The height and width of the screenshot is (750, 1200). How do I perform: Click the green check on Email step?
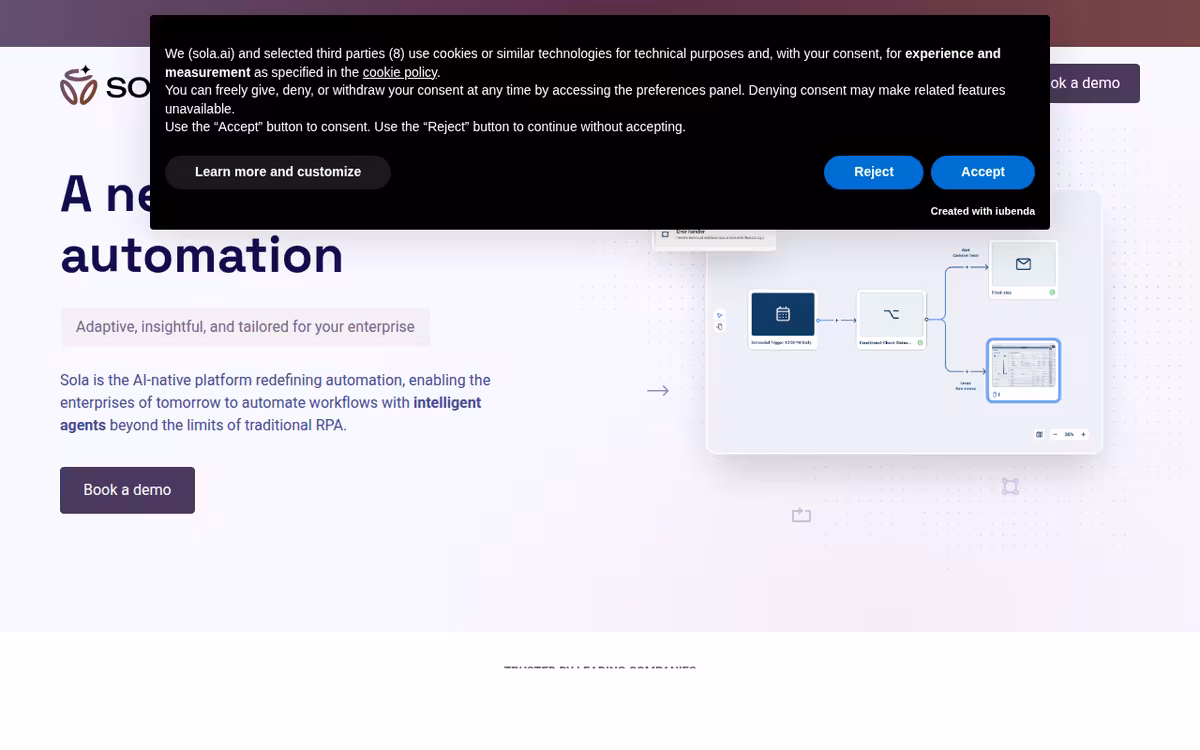point(1052,292)
